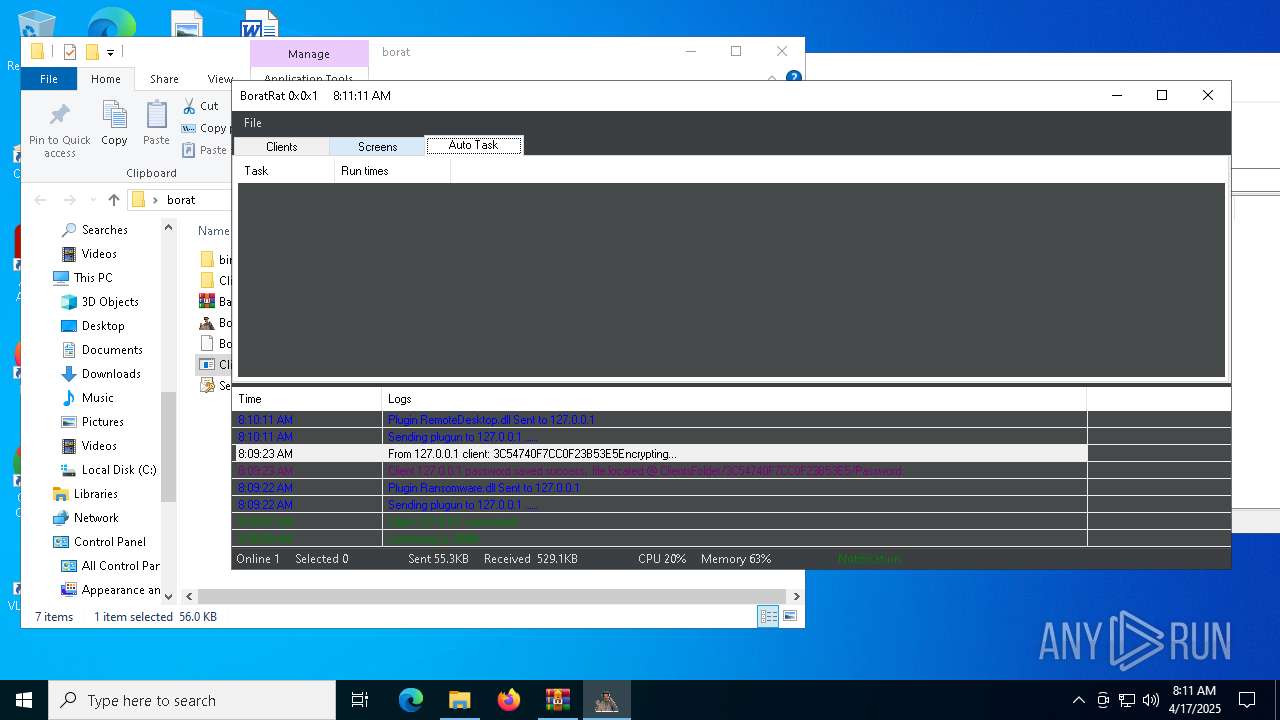Screen dimensions: 1280x720
Task: Select Local Disk (C:) in the navigation pane
Action: [119, 470]
